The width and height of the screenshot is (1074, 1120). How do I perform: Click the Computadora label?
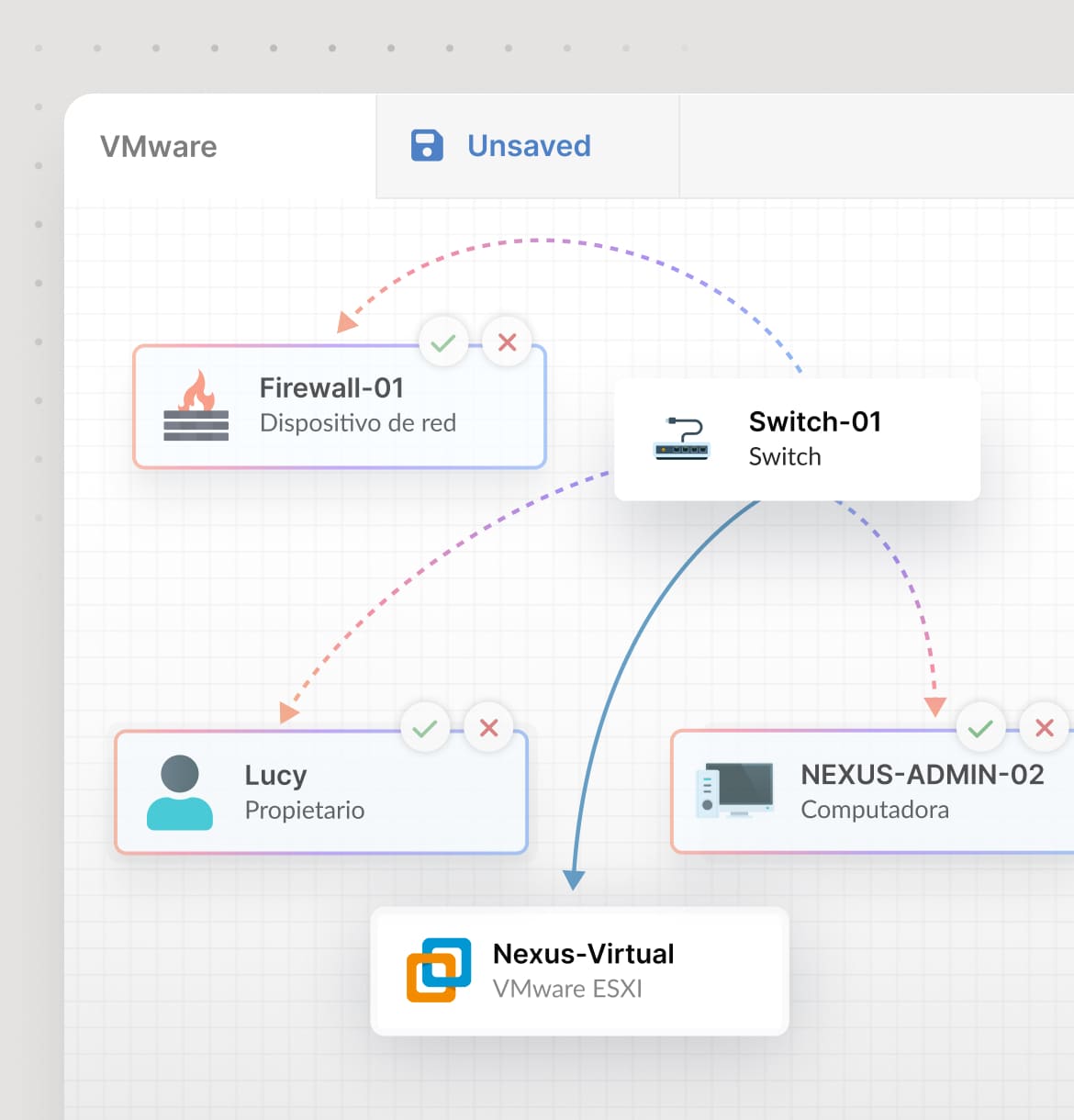click(875, 810)
